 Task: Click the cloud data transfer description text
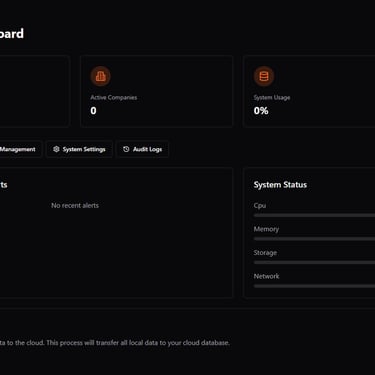tap(115, 343)
